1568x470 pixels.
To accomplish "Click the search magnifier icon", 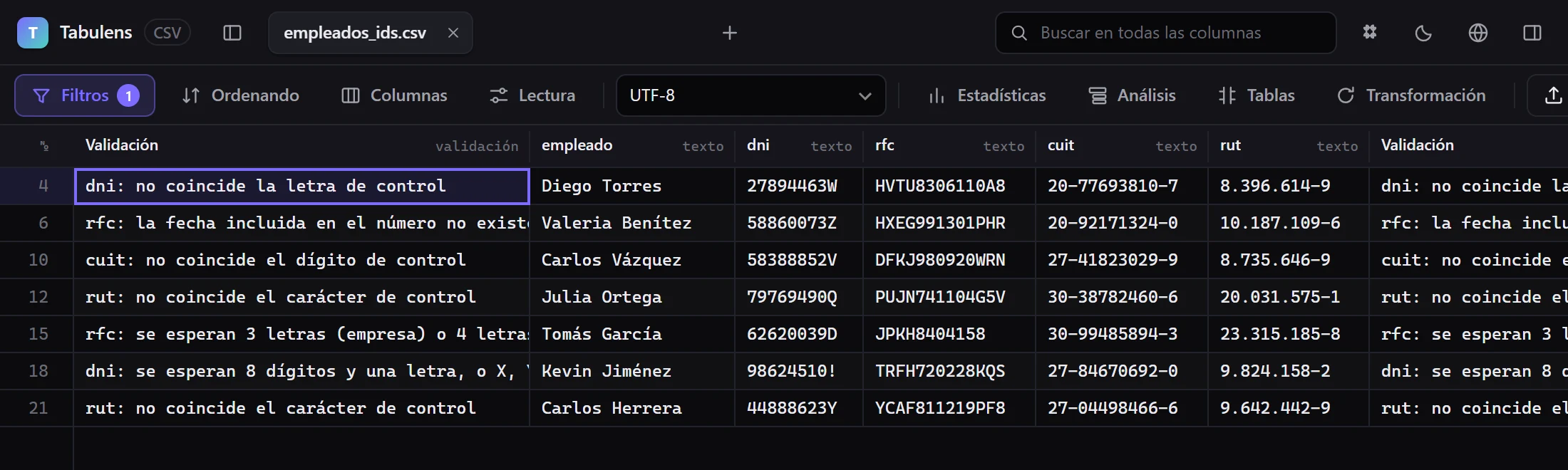I will (x=1019, y=33).
